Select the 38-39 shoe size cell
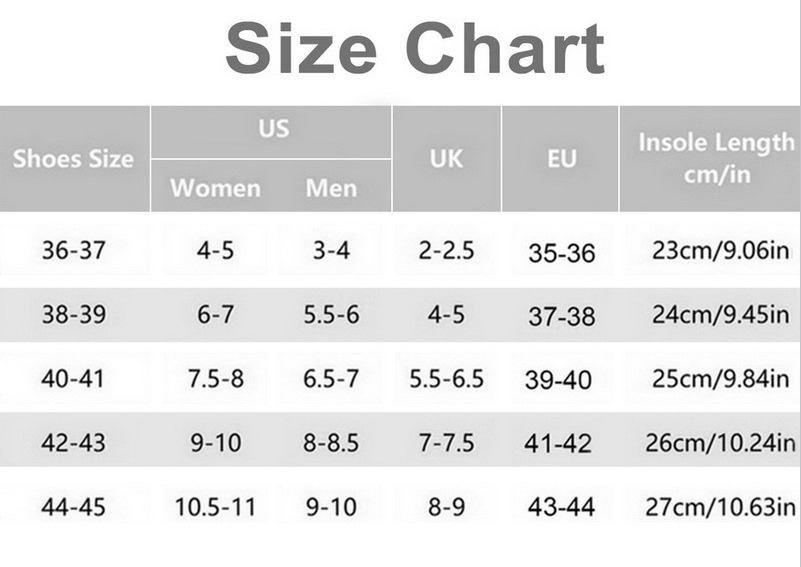 point(73,314)
